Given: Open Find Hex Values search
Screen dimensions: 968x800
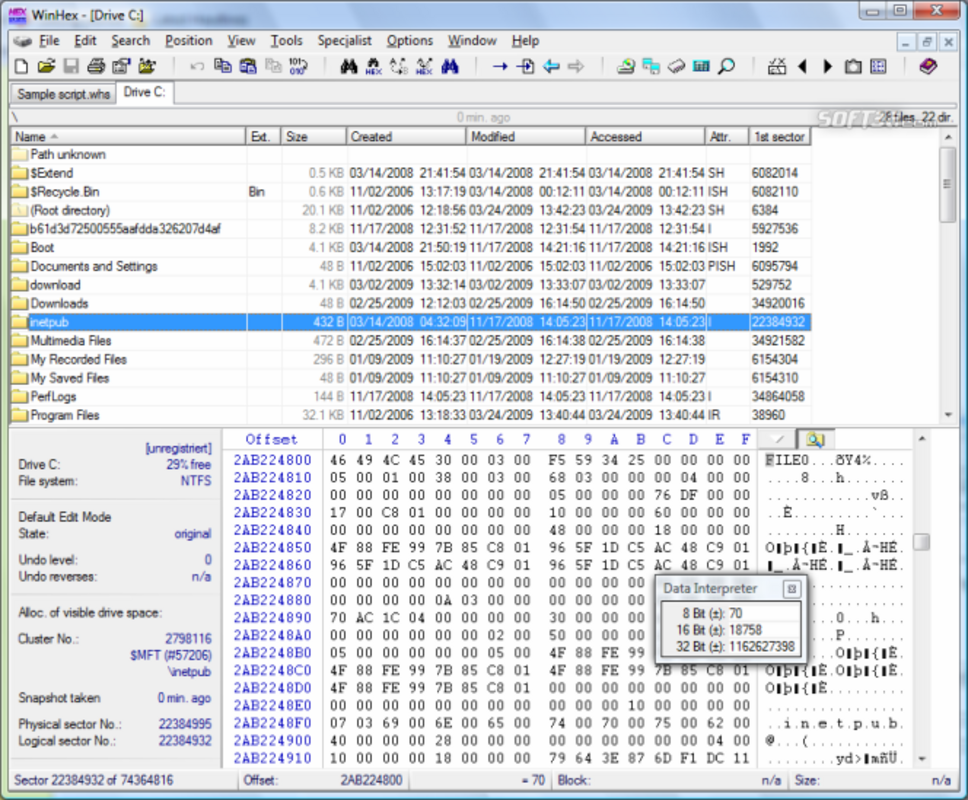Looking at the screenshot, I should (x=372, y=66).
